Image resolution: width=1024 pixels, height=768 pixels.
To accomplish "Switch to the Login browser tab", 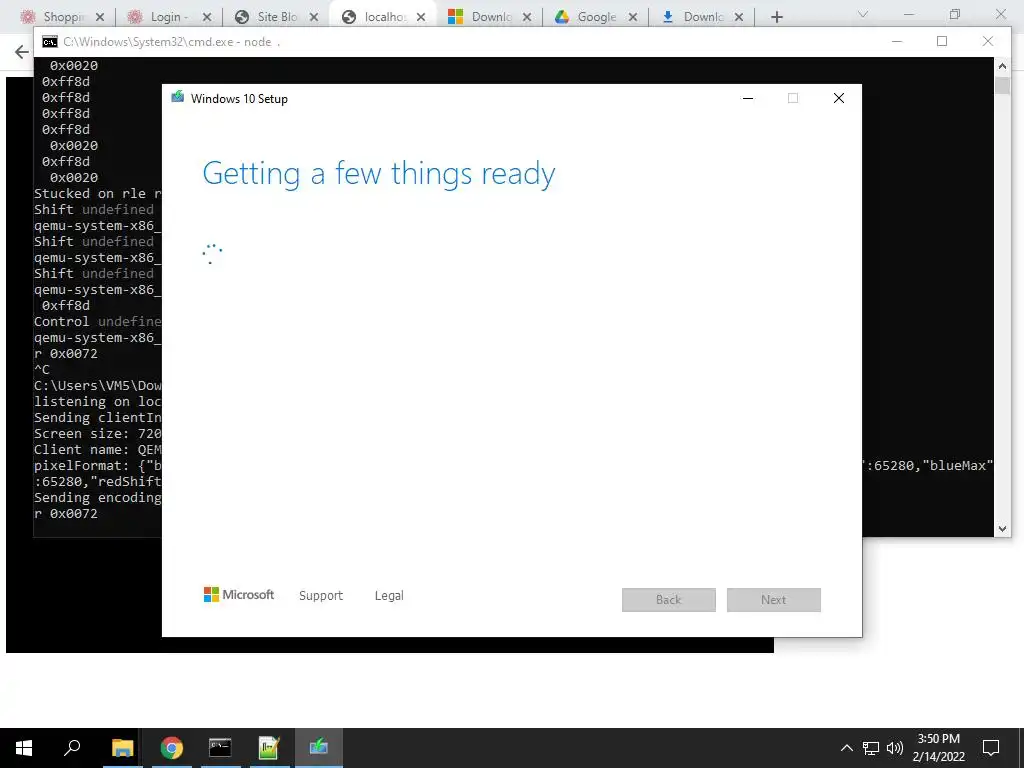I will click(x=168, y=17).
